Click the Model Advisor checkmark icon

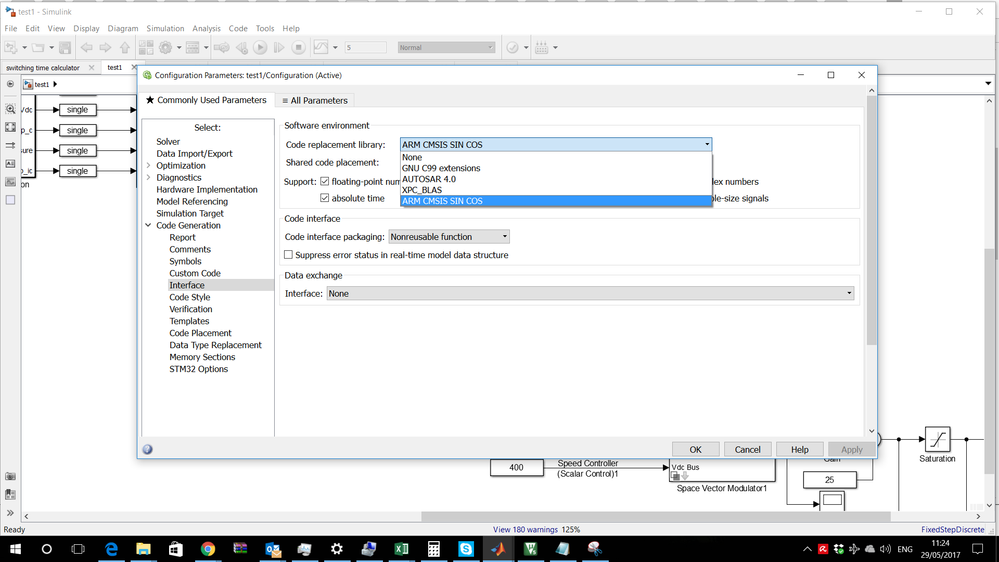[512, 47]
